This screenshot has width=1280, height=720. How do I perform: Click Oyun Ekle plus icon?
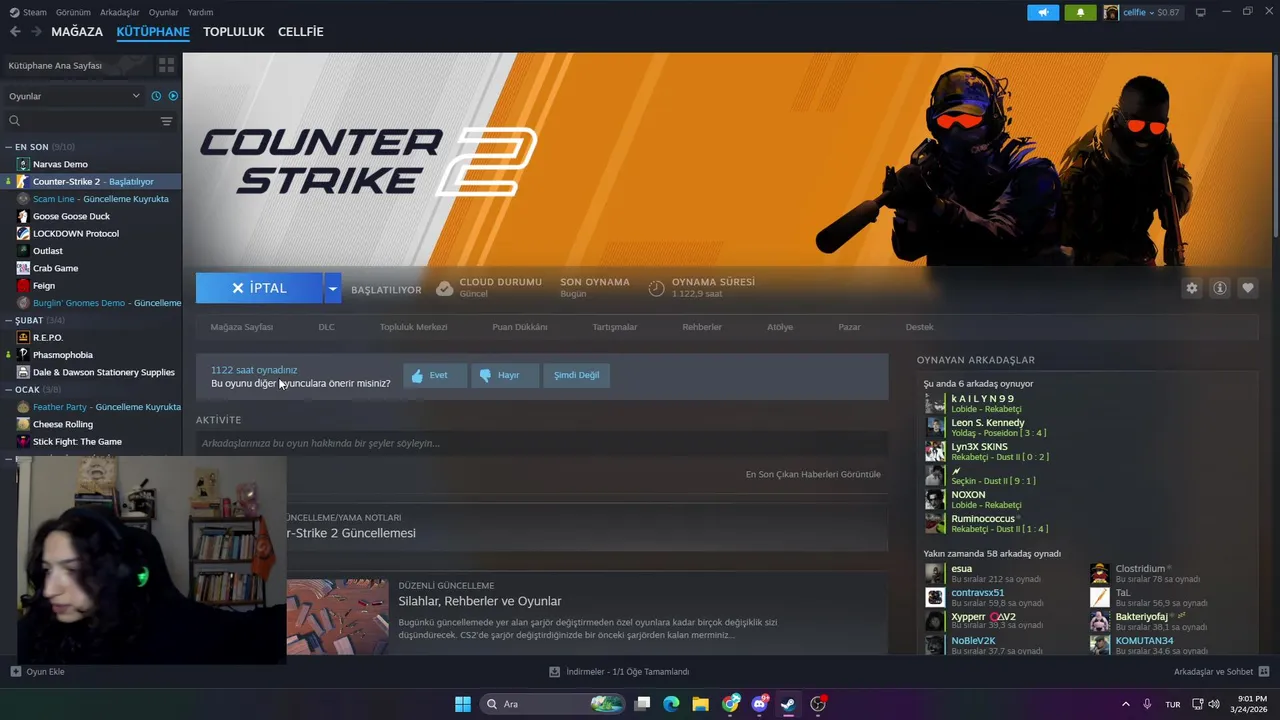tap(15, 671)
